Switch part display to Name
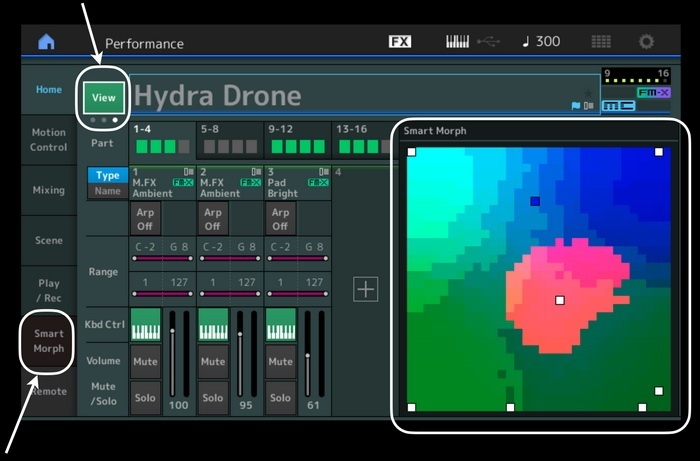This screenshot has height=461, width=700. (x=108, y=191)
